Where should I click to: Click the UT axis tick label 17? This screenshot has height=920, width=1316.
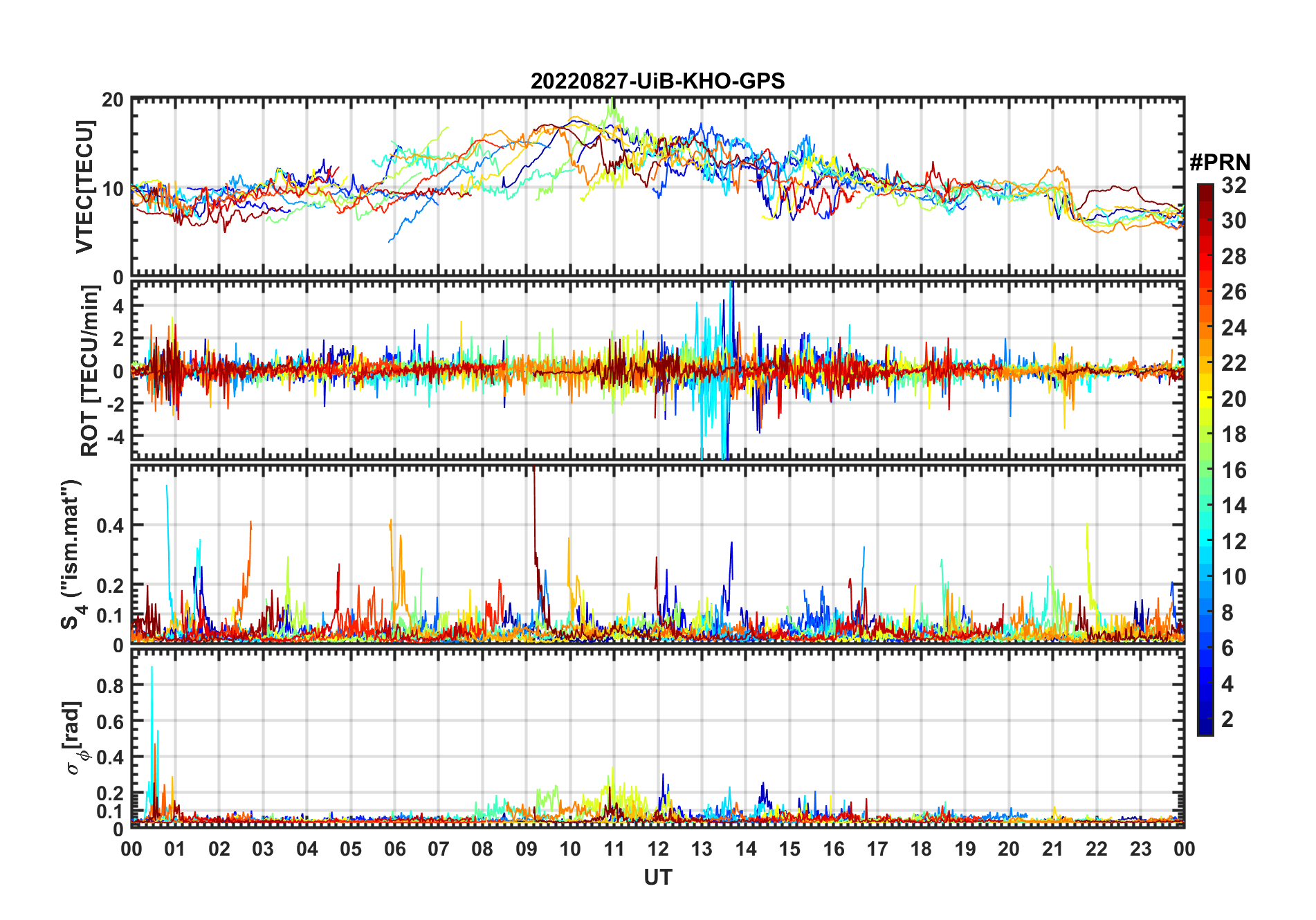click(877, 849)
